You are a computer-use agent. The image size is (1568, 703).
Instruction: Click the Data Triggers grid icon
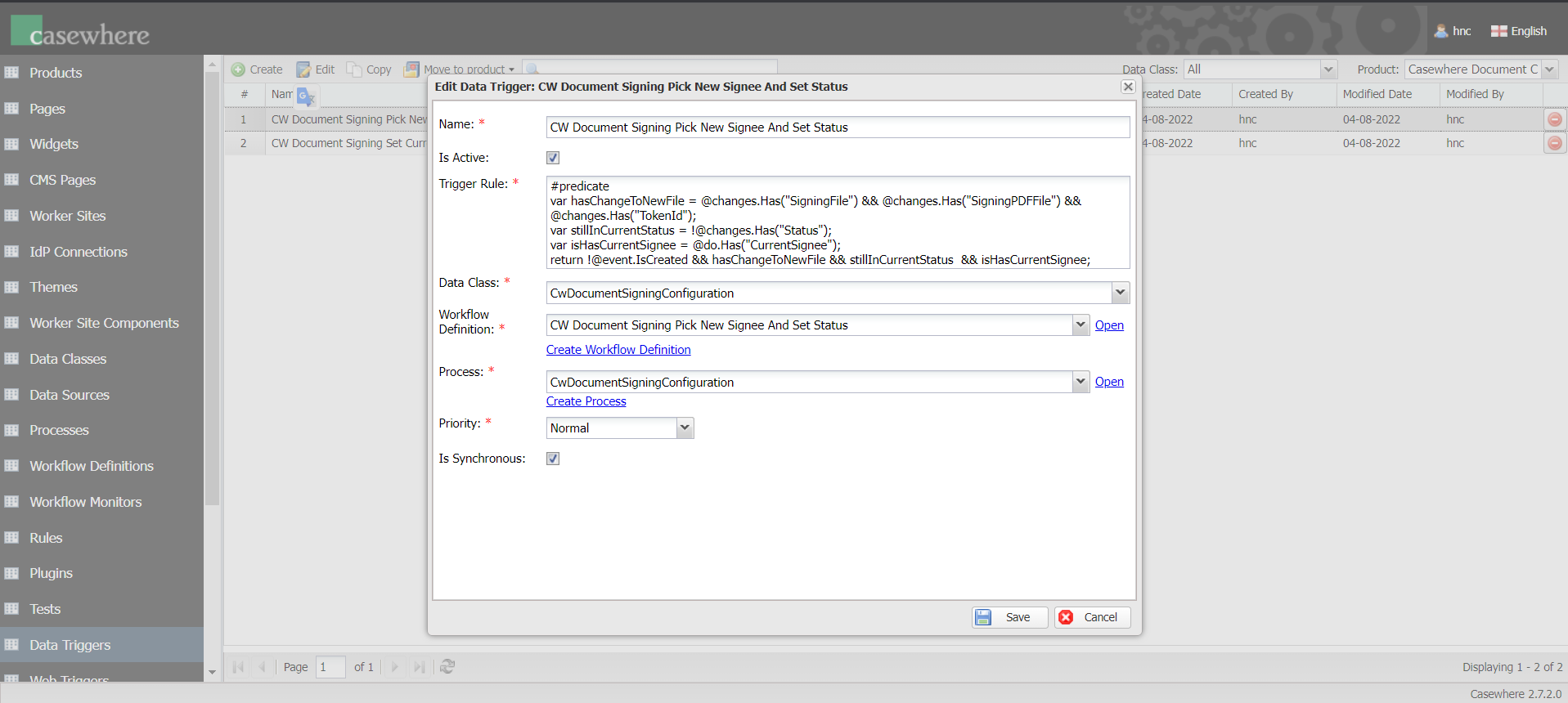(x=11, y=645)
